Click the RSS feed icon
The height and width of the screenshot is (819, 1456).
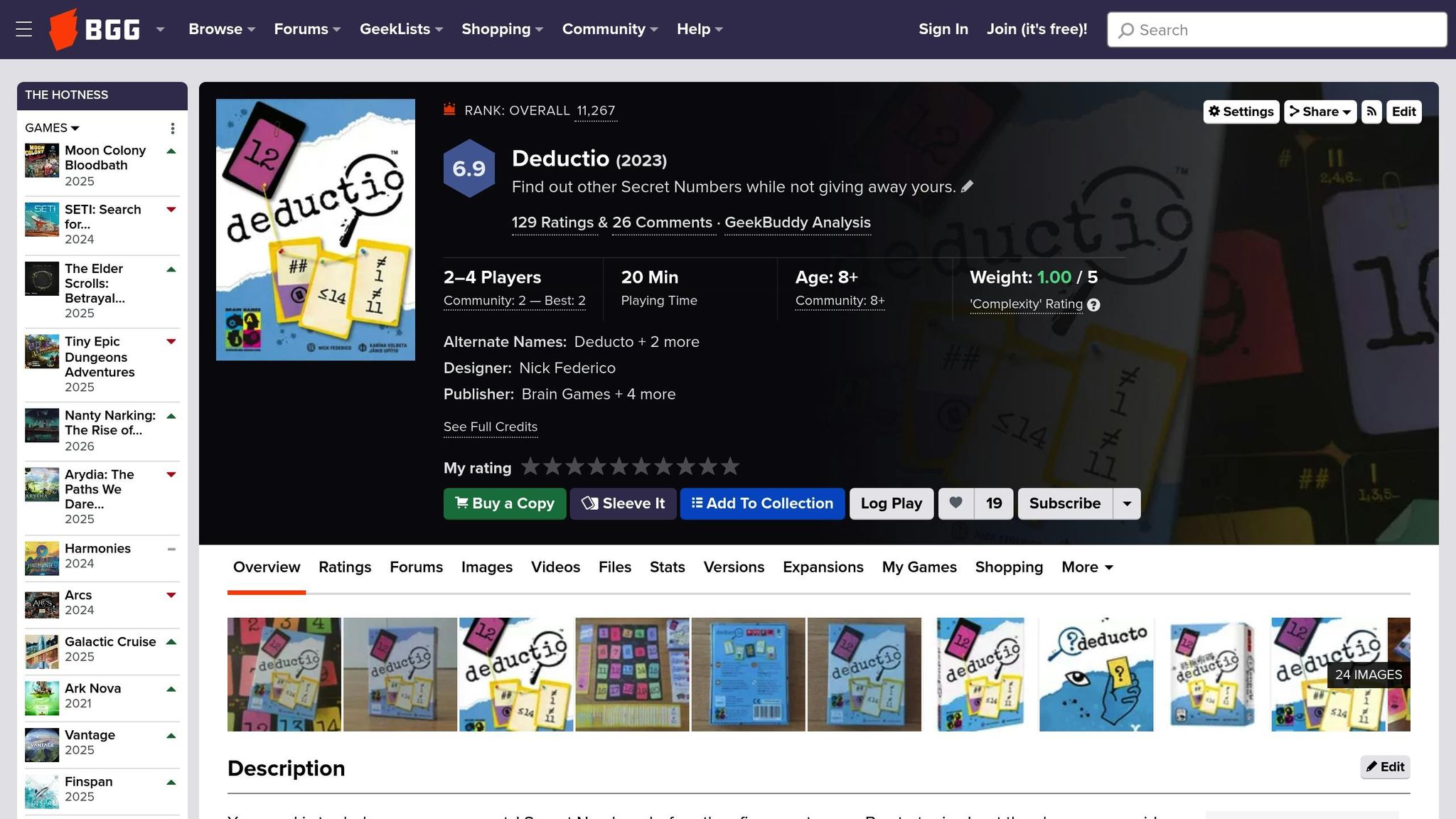tap(1371, 112)
